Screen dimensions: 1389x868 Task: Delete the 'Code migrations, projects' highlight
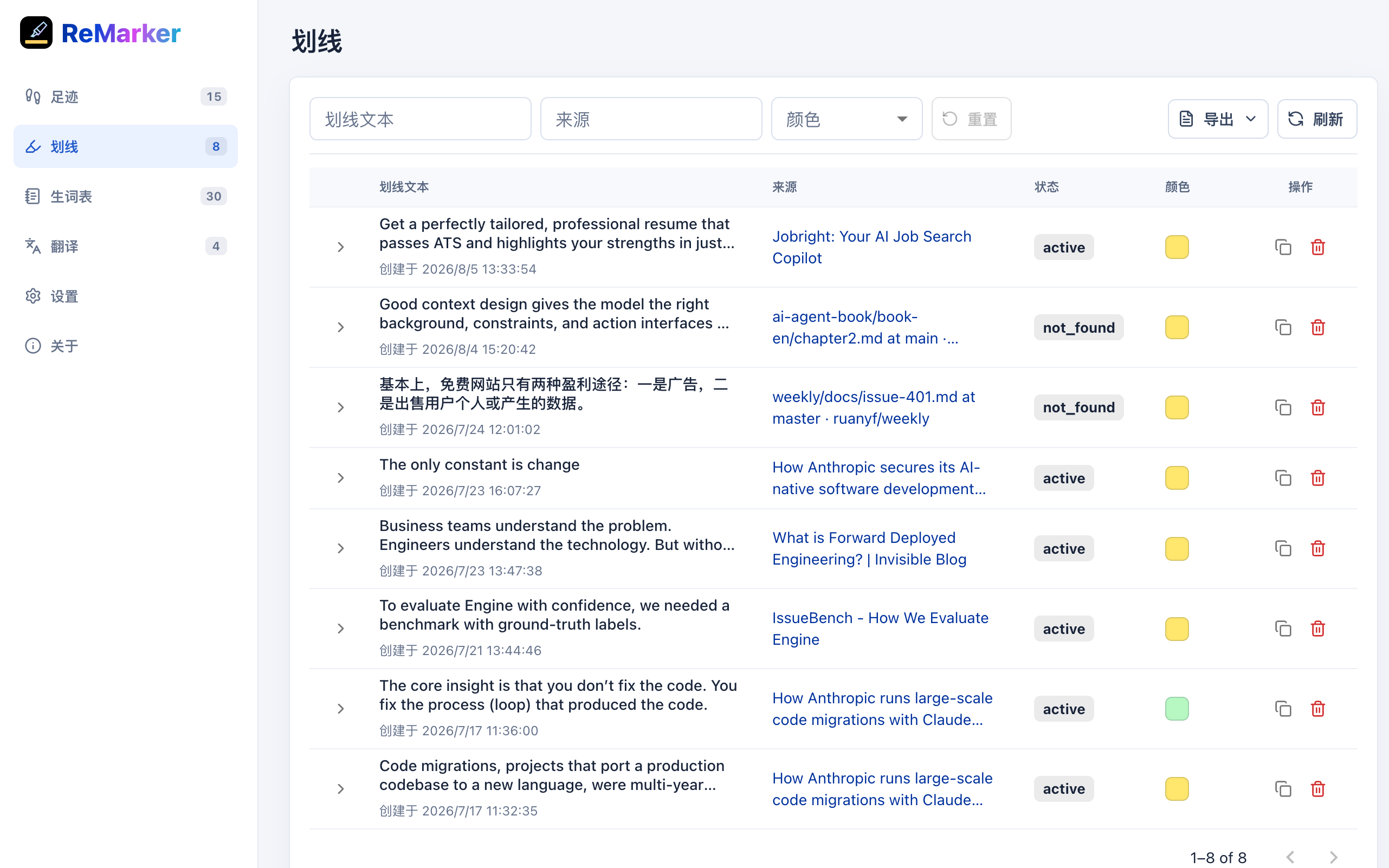point(1318,789)
